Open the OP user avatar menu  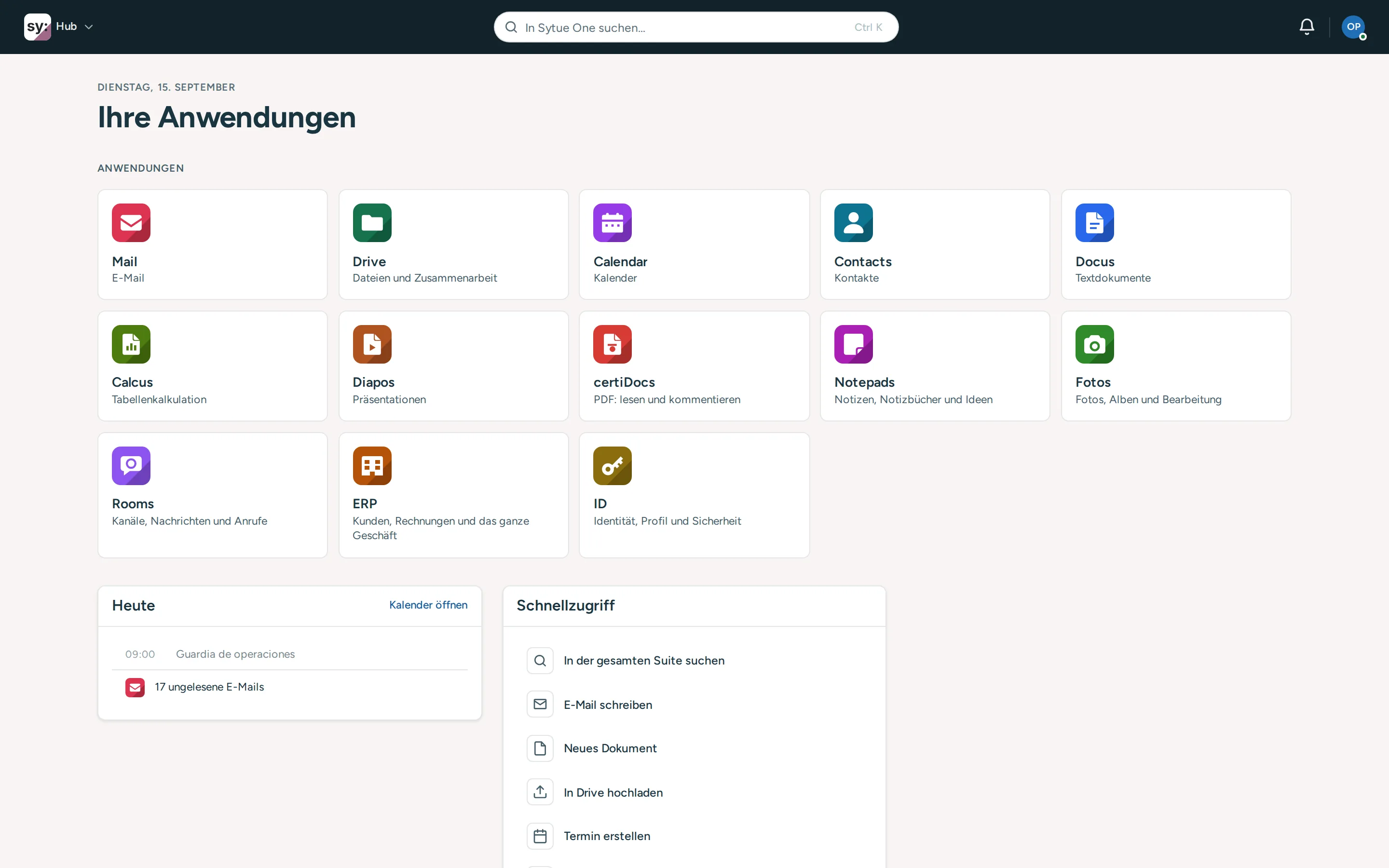pos(1353,27)
